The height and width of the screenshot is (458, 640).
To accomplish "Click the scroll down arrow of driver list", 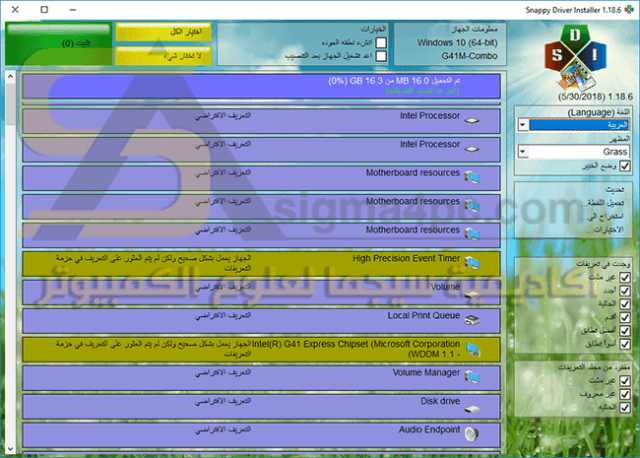I will coord(11,449).
